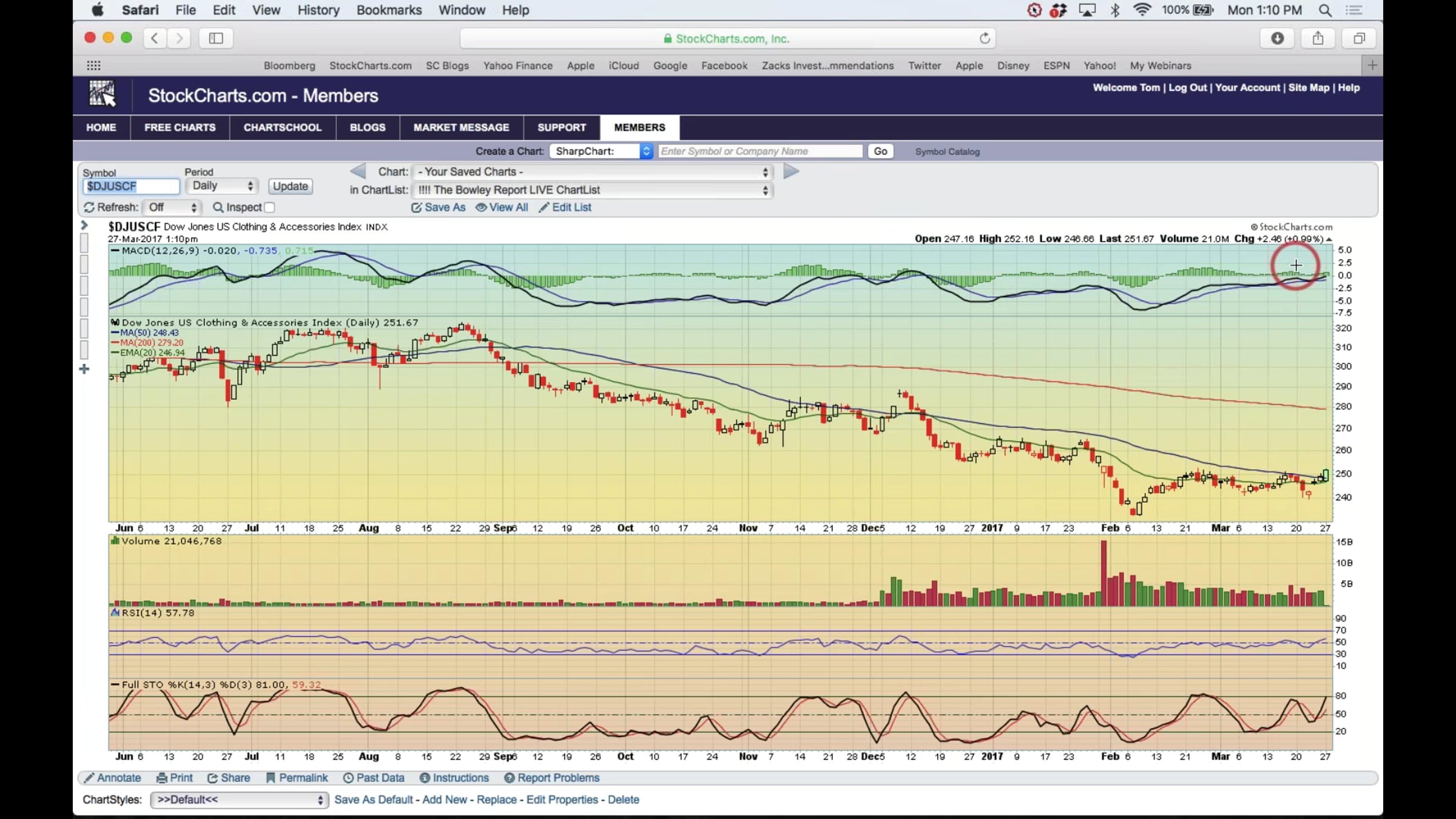This screenshot has width=1456, height=819.
Task: Switch to the Support tab
Action: coord(562,127)
